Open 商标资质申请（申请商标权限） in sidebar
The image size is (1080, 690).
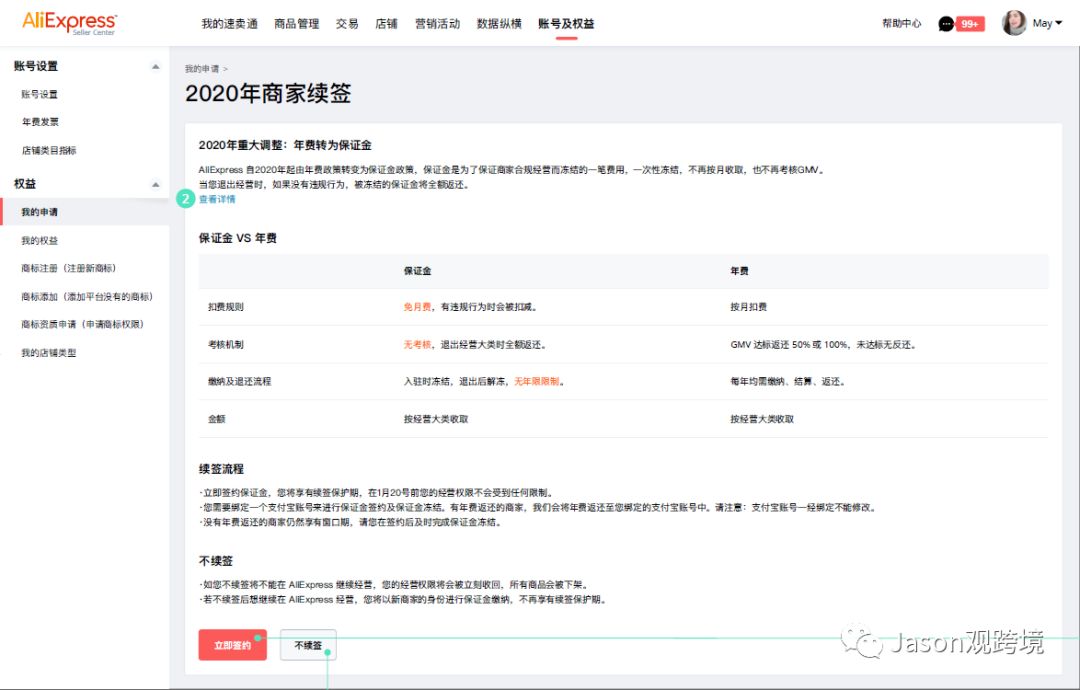click(x=83, y=324)
